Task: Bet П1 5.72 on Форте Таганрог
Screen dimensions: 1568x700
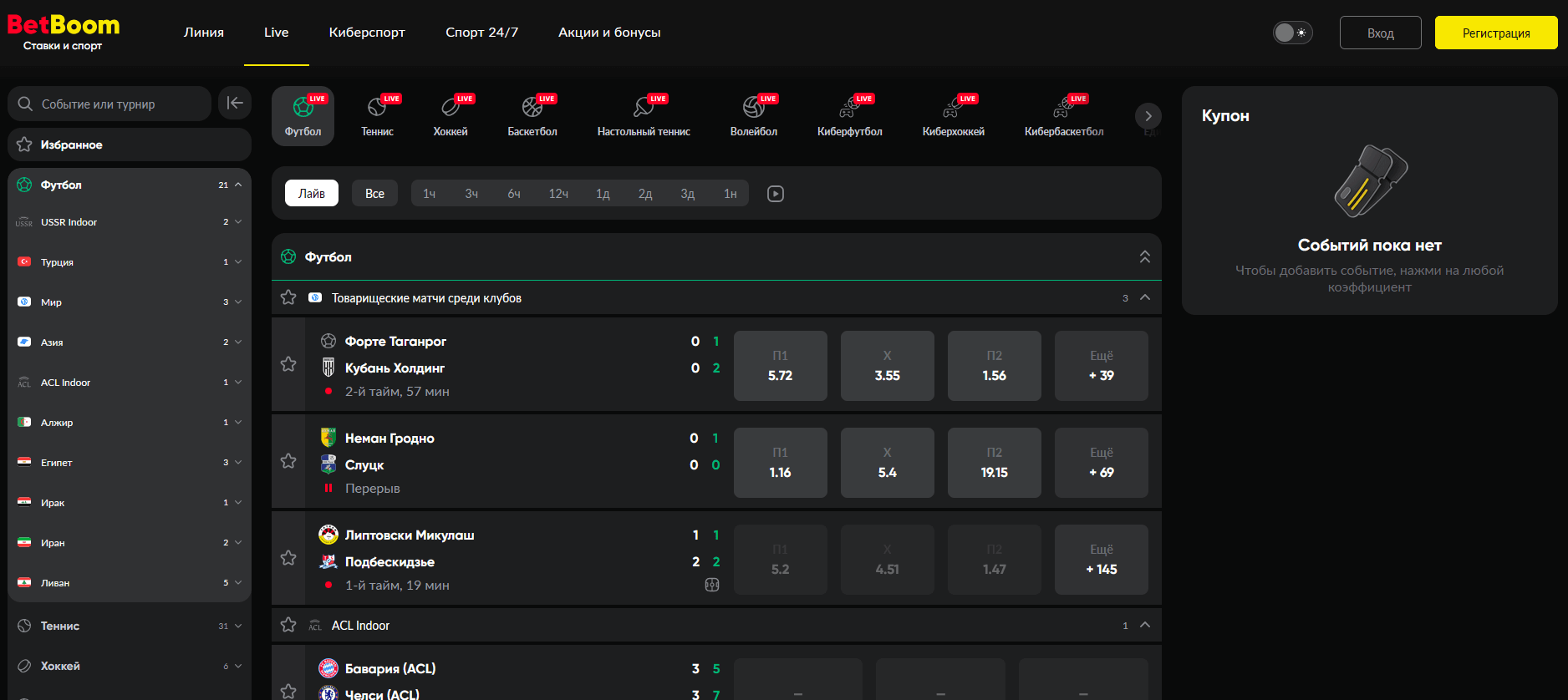Action: click(781, 366)
